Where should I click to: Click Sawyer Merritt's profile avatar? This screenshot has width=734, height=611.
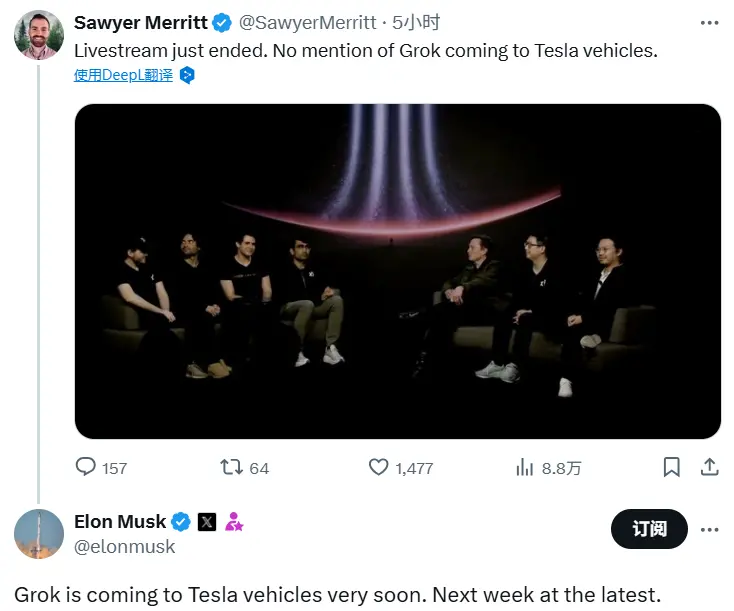tap(39, 34)
